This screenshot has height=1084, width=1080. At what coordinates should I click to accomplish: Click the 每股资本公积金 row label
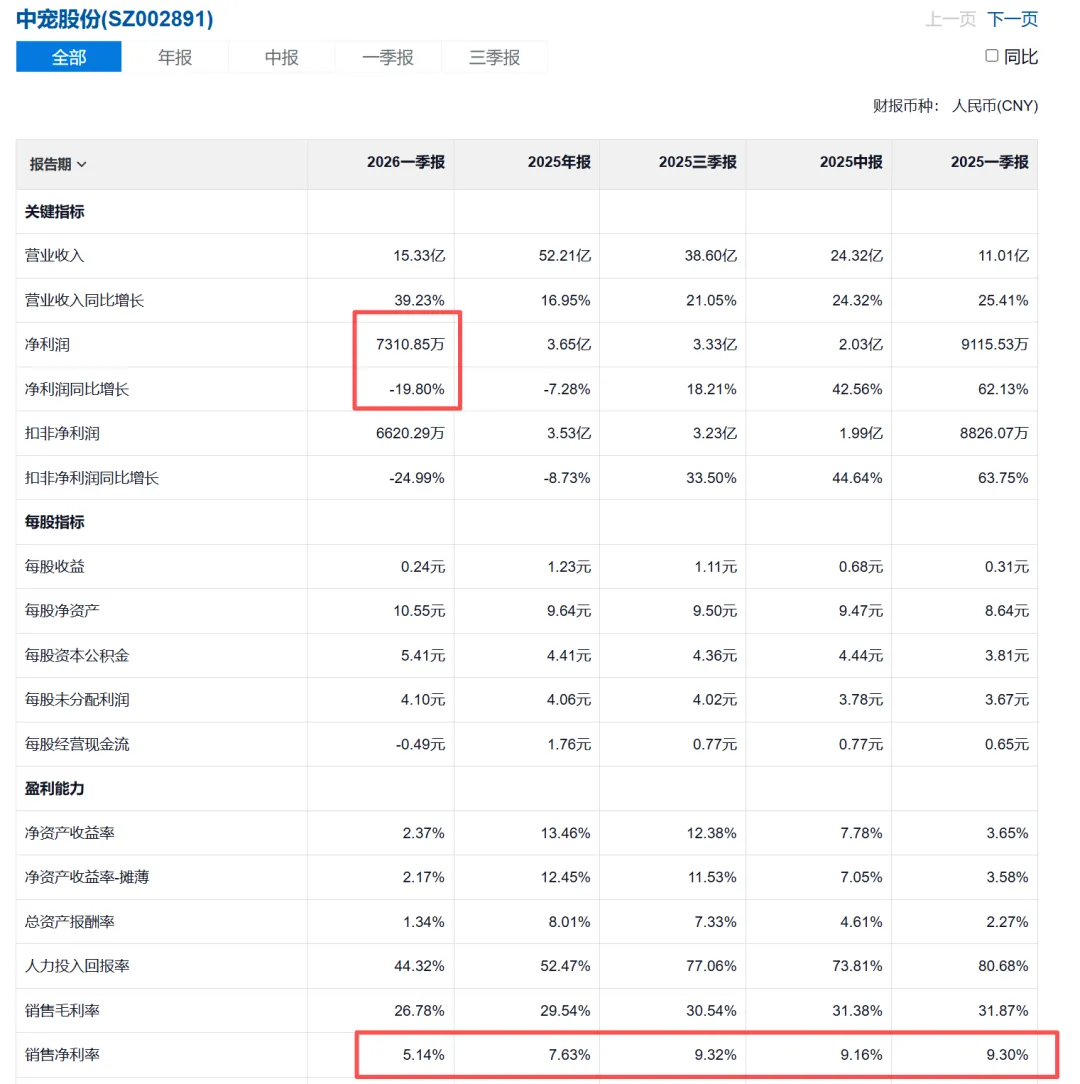[77, 655]
